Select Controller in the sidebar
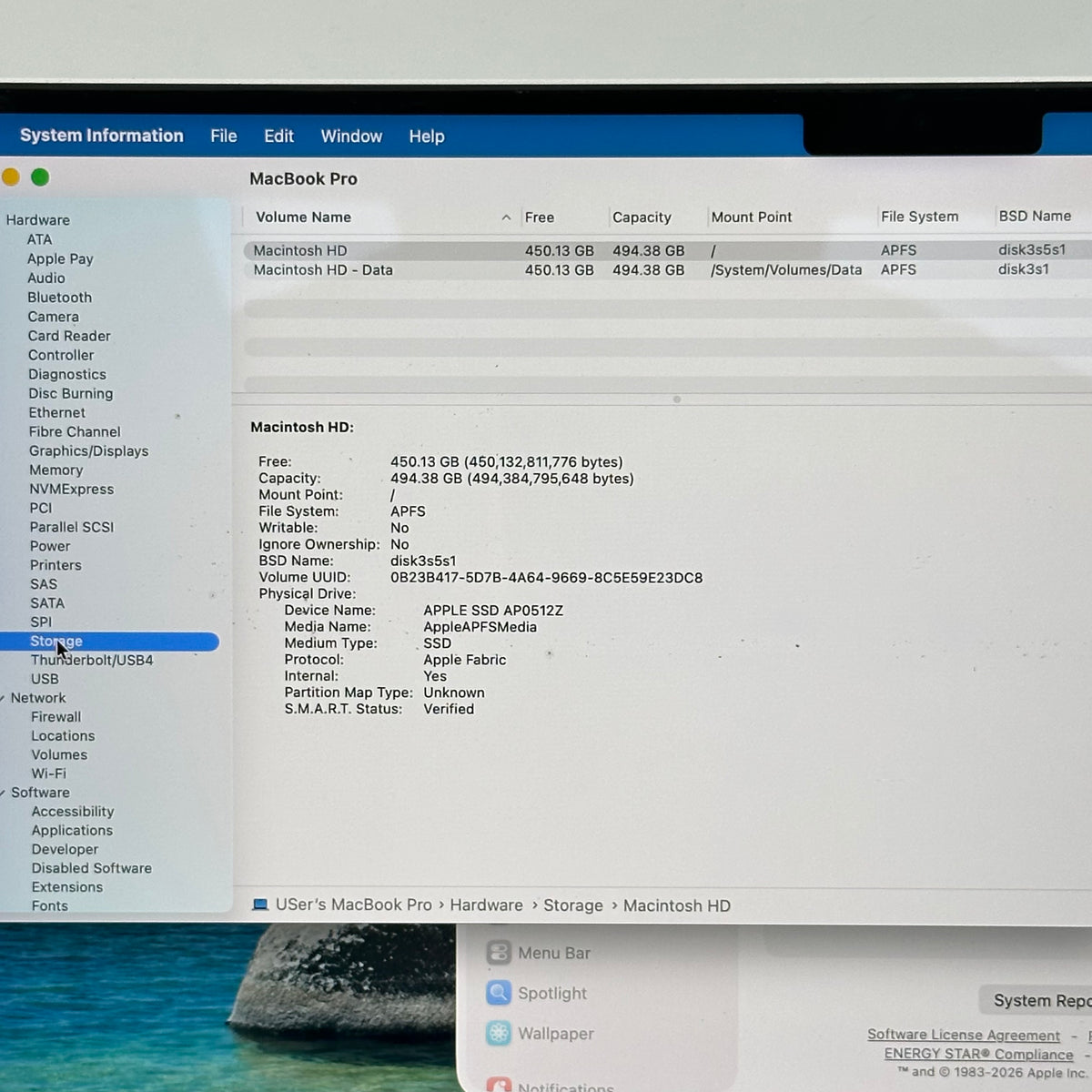The height and width of the screenshot is (1092, 1092). pos(61,355)
